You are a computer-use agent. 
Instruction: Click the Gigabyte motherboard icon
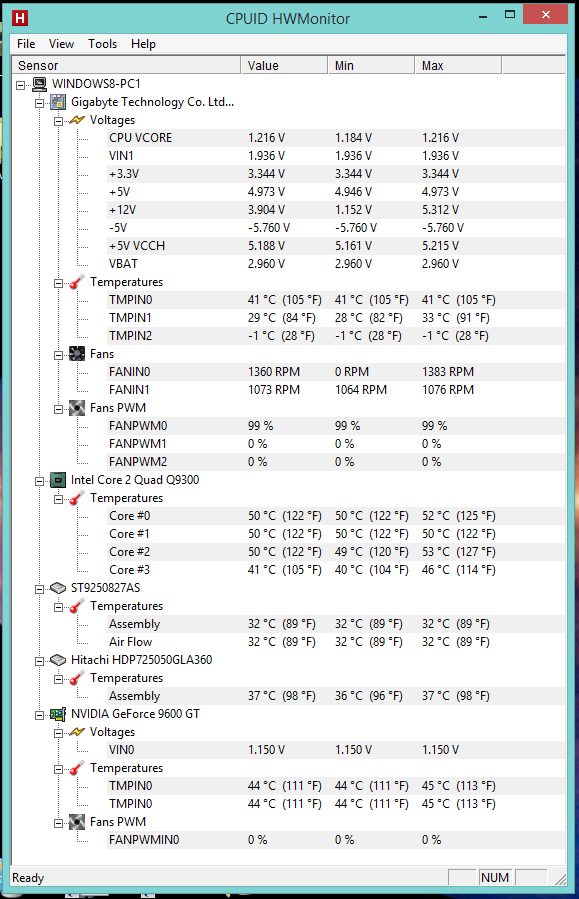58,103
